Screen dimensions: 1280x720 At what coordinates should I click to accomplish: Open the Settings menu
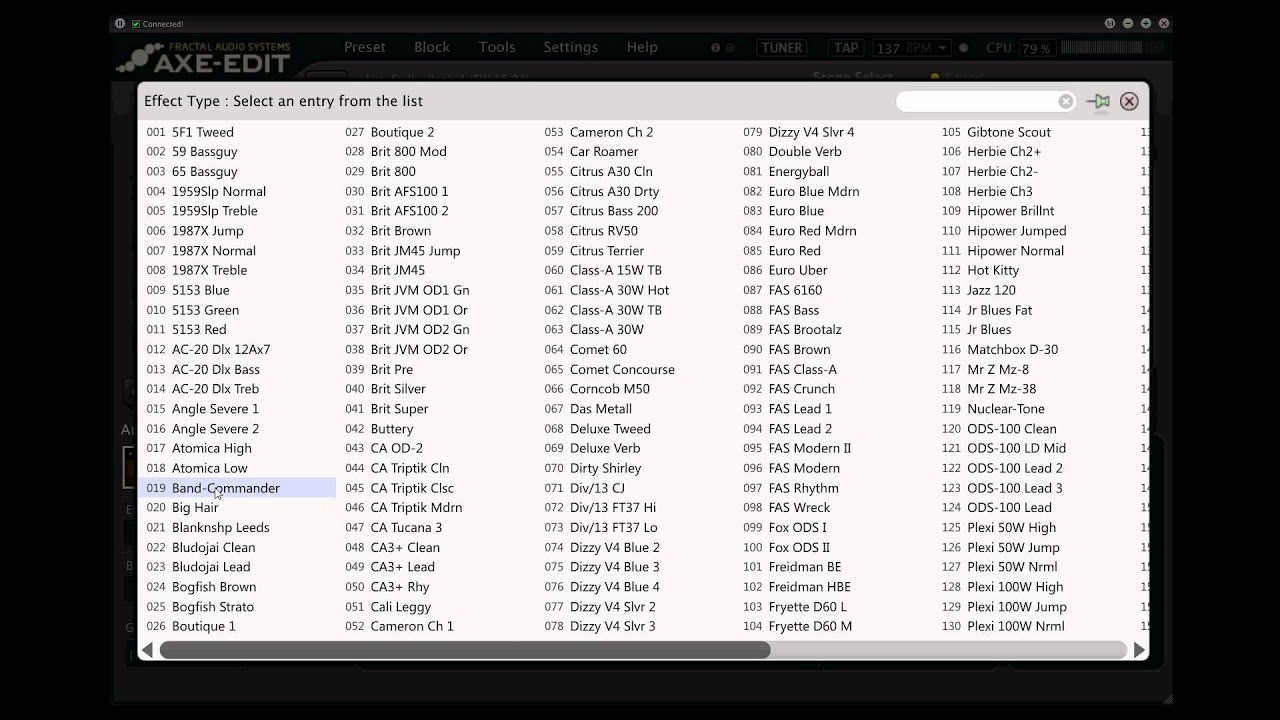coord(571,47)
